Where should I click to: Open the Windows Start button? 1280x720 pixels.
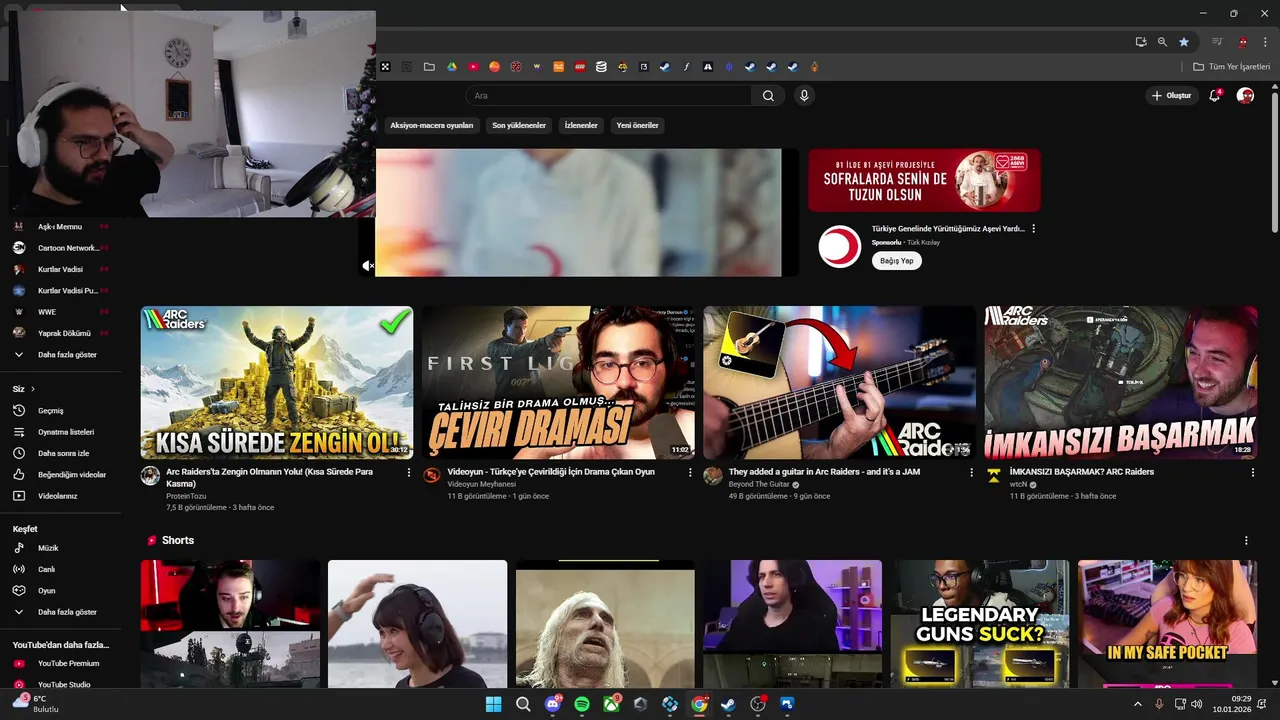pyautogui.click(x=493, y=704)
